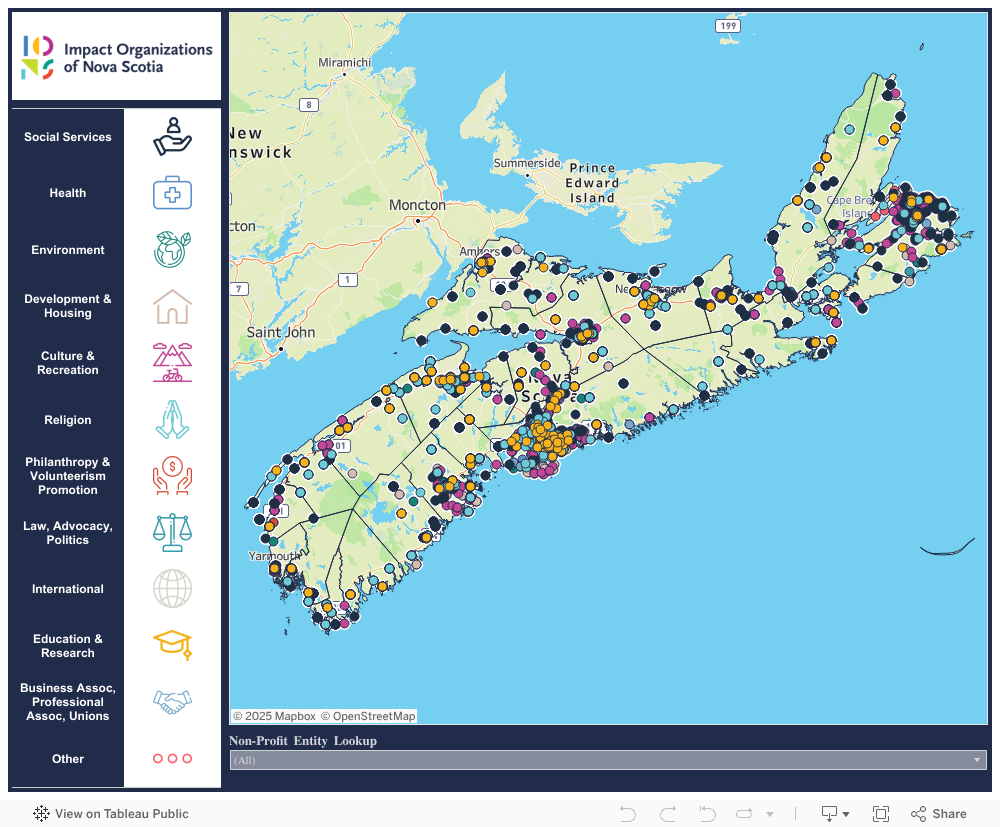This screenshot has height=827, width=1000.
Task: Select the Religion praying hands icon
Action: click(172, 420)
